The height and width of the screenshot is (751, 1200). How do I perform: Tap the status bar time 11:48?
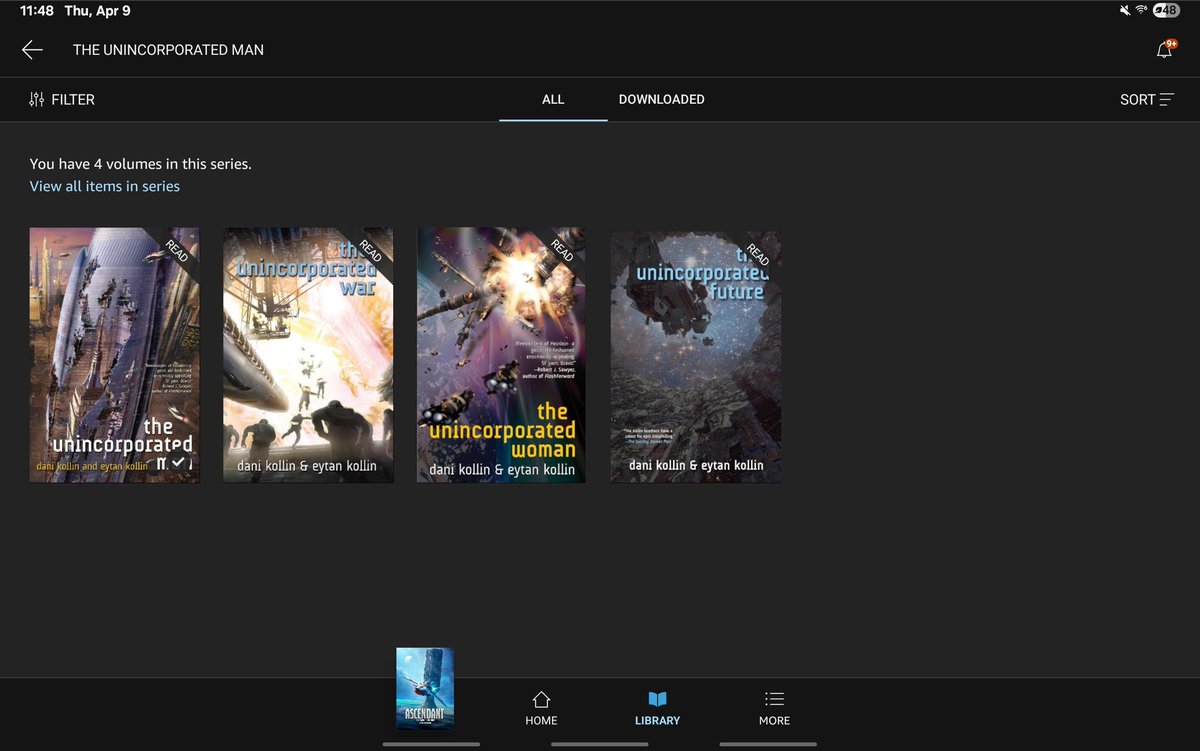point(36,11)
